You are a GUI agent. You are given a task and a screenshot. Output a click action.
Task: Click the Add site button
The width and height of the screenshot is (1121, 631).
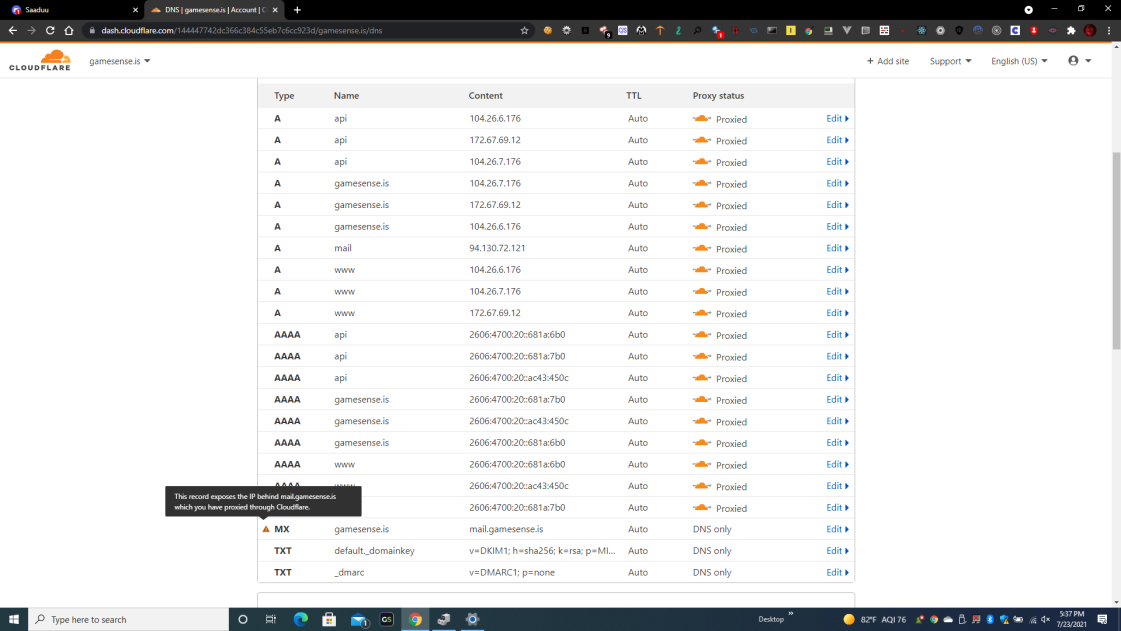click(x=887, y=60)
